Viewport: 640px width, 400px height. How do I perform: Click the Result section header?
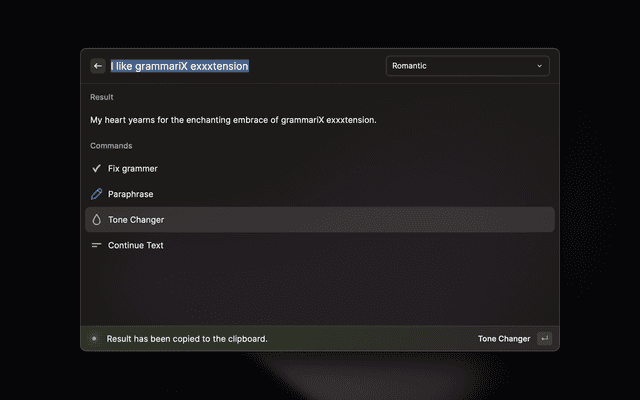click(102, 97)
